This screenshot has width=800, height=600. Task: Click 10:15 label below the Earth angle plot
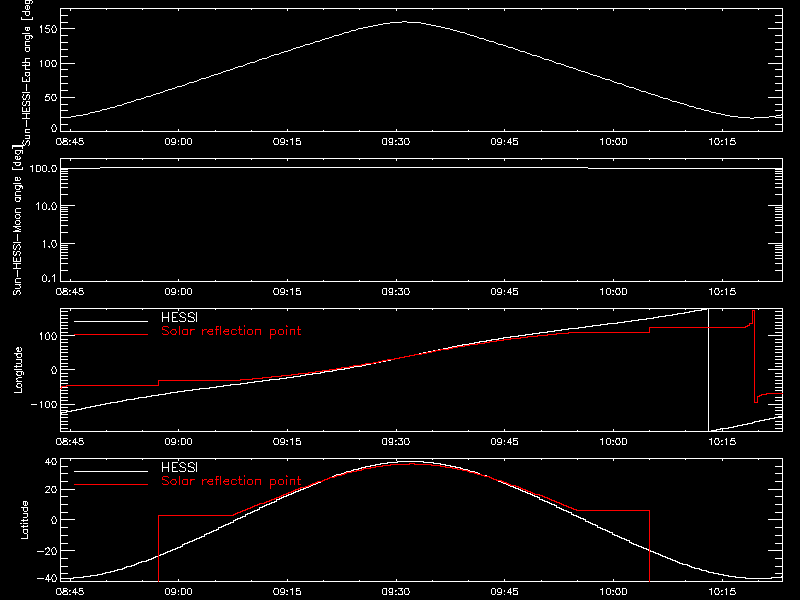pos(722,142)
